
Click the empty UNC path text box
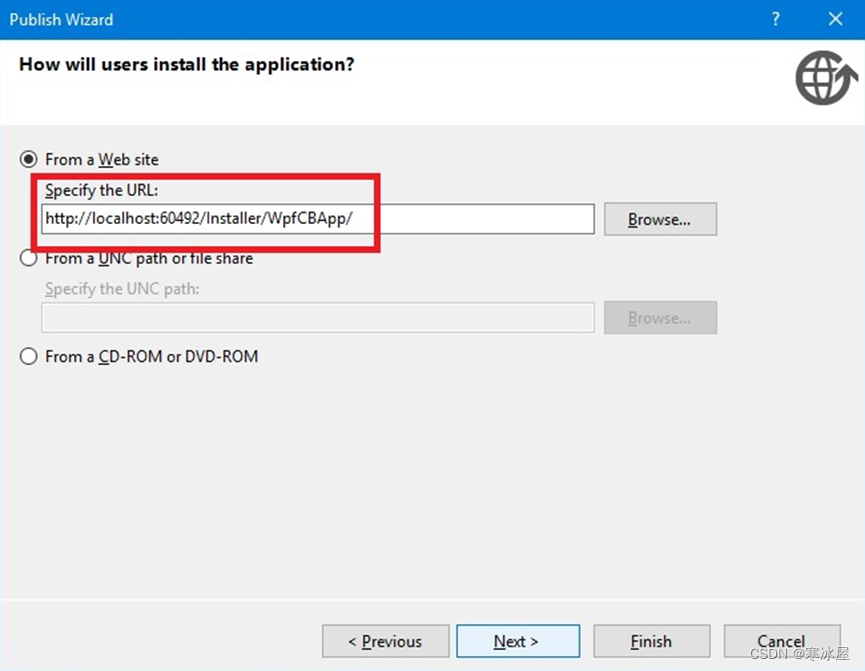click(x=317, y=317)
